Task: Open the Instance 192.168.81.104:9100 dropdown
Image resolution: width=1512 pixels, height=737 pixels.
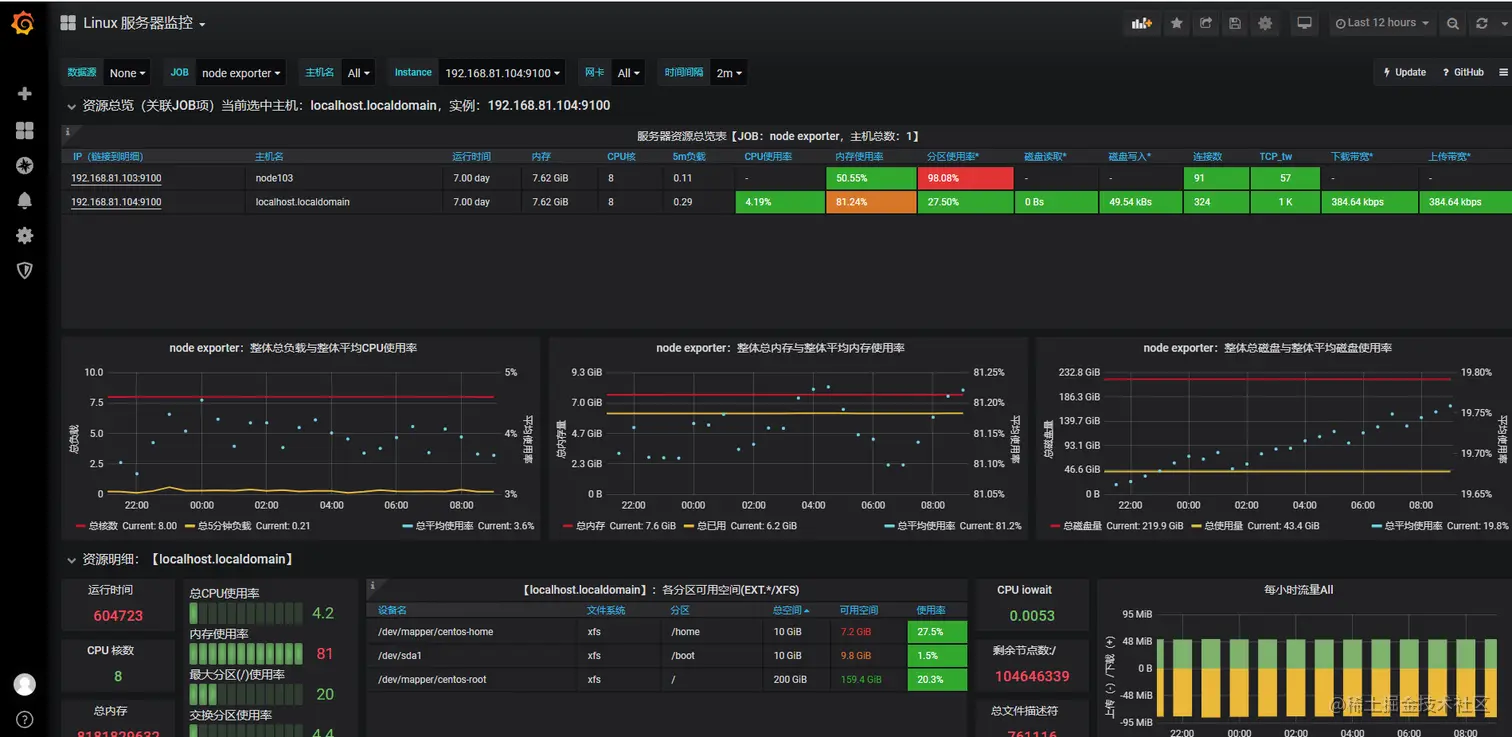Action: (502, 73)
